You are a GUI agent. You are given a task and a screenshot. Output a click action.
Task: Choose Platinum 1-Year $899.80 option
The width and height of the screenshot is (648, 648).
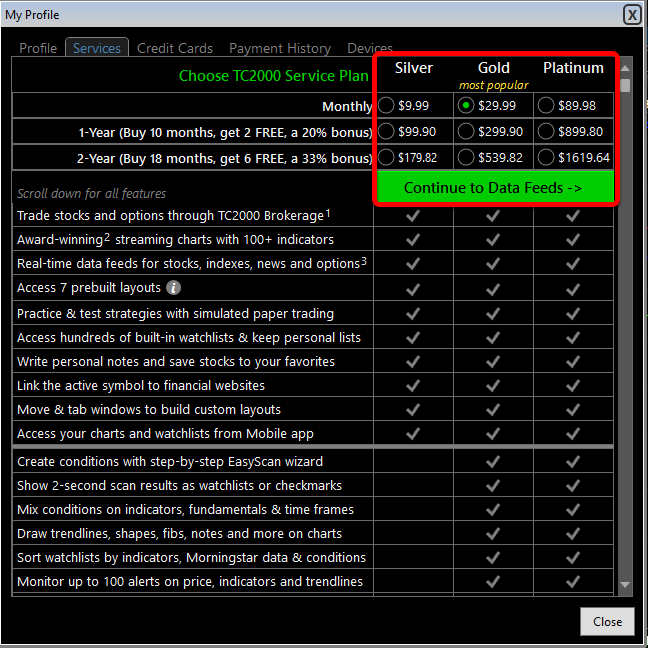[546, 131]
